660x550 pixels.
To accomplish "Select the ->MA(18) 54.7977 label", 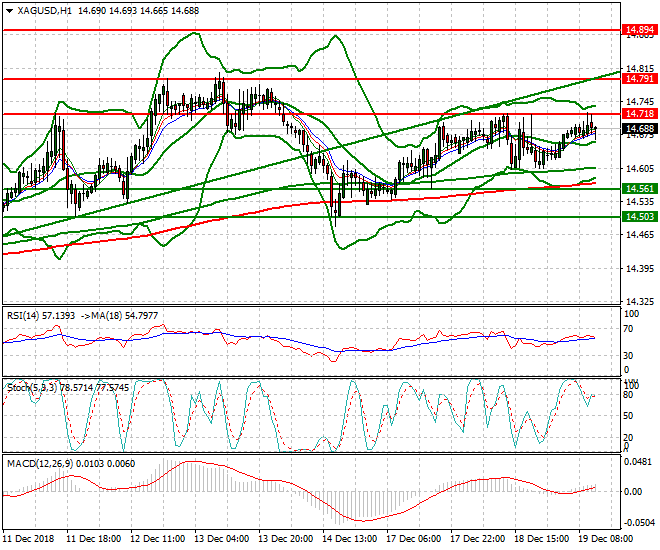I will click(x=119, y=316).
